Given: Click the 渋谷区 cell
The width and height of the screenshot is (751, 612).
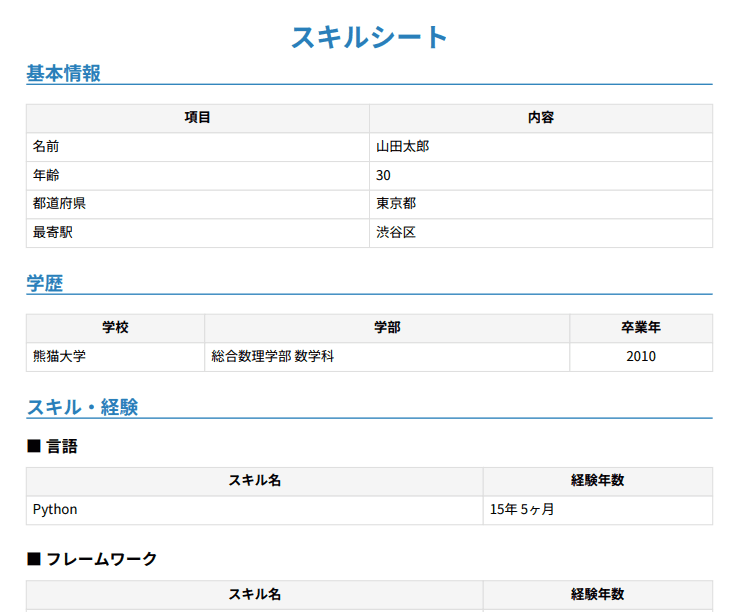Looking at the screenshot, I should pos(541,233).
